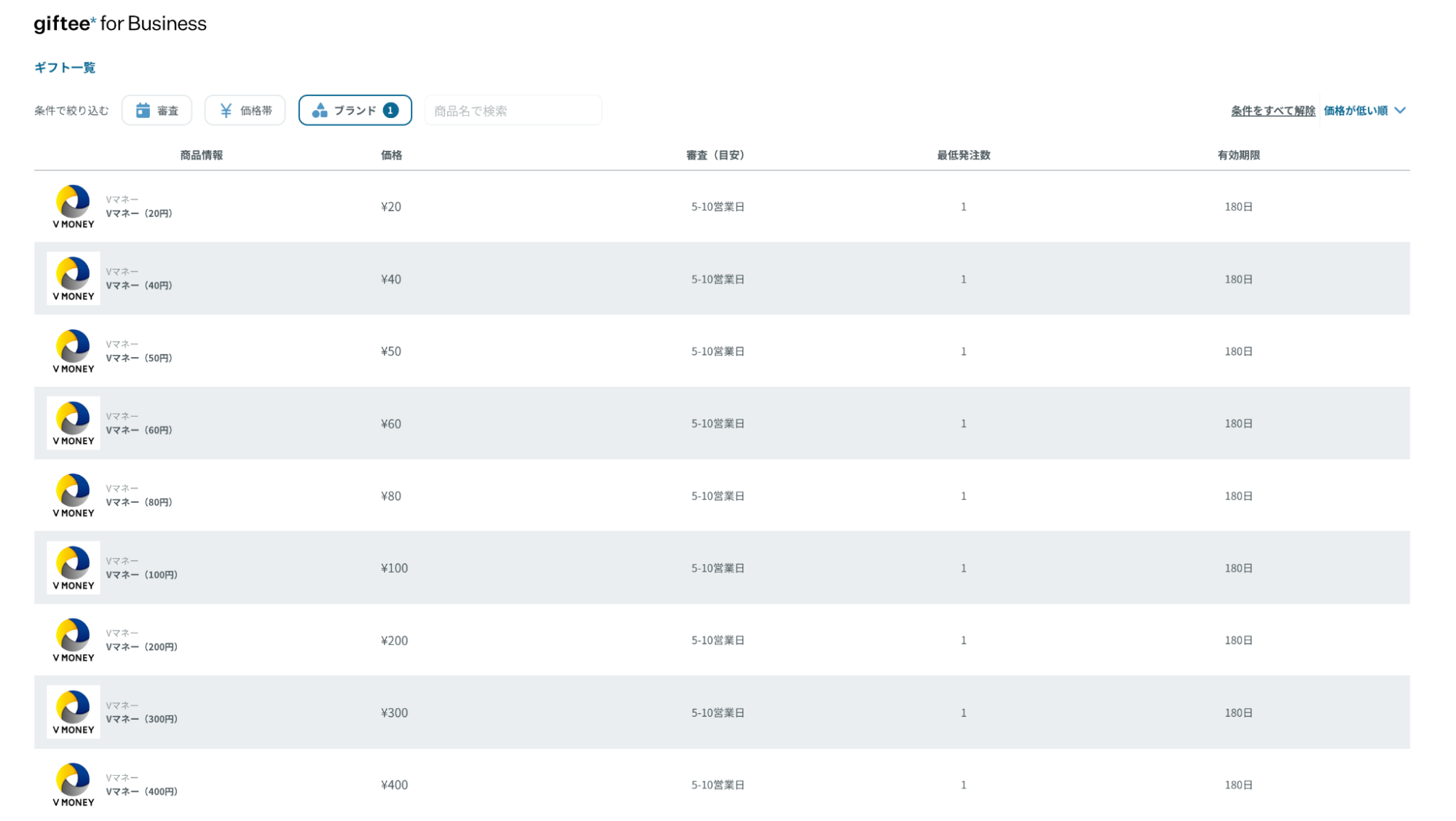Open the Vマネー（200円）row
1456x821 pixels.
pos(141,647)
